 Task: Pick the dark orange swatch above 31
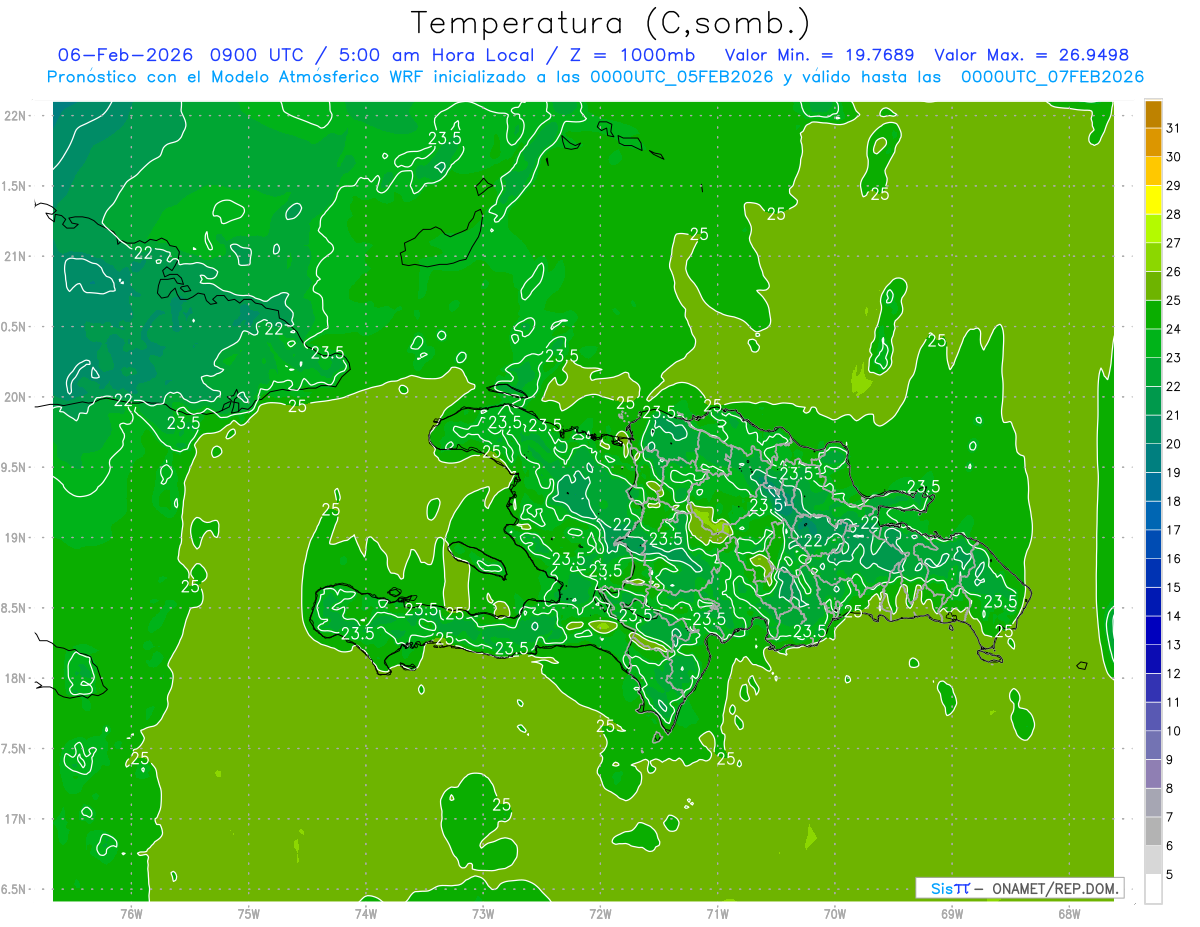tap(1153, 114)
